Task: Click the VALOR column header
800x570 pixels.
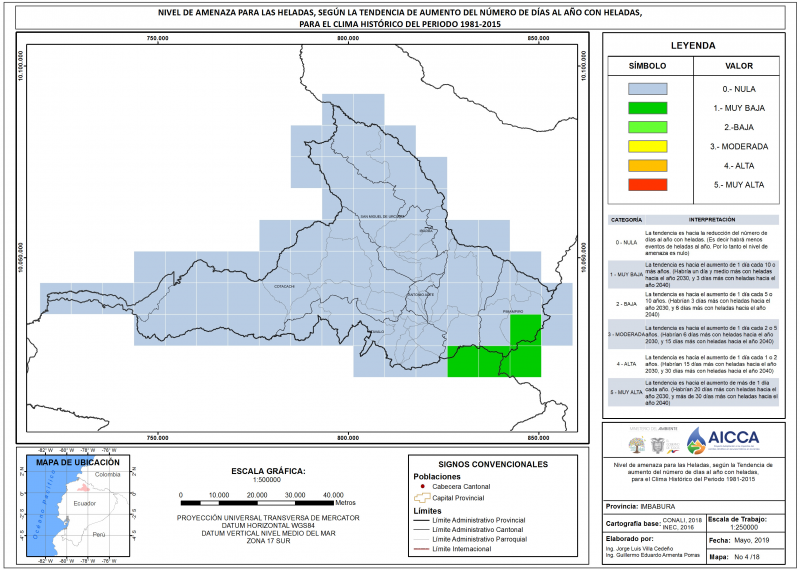Action: pos(739,66)
